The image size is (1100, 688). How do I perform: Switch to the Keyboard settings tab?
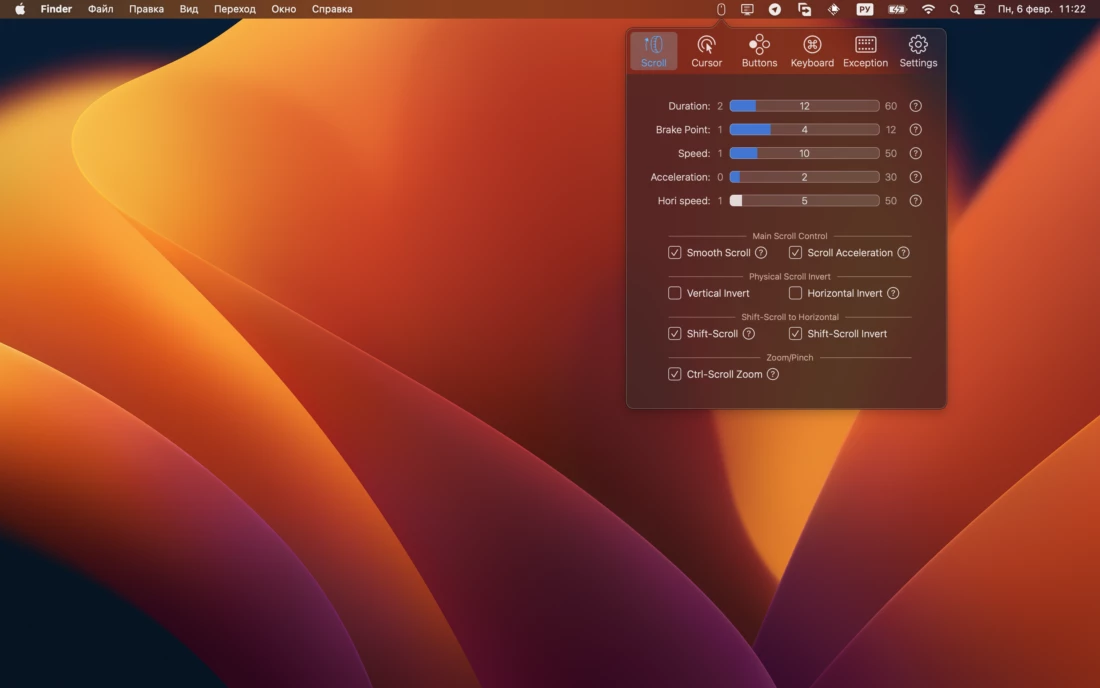click(x=812, y=51)
